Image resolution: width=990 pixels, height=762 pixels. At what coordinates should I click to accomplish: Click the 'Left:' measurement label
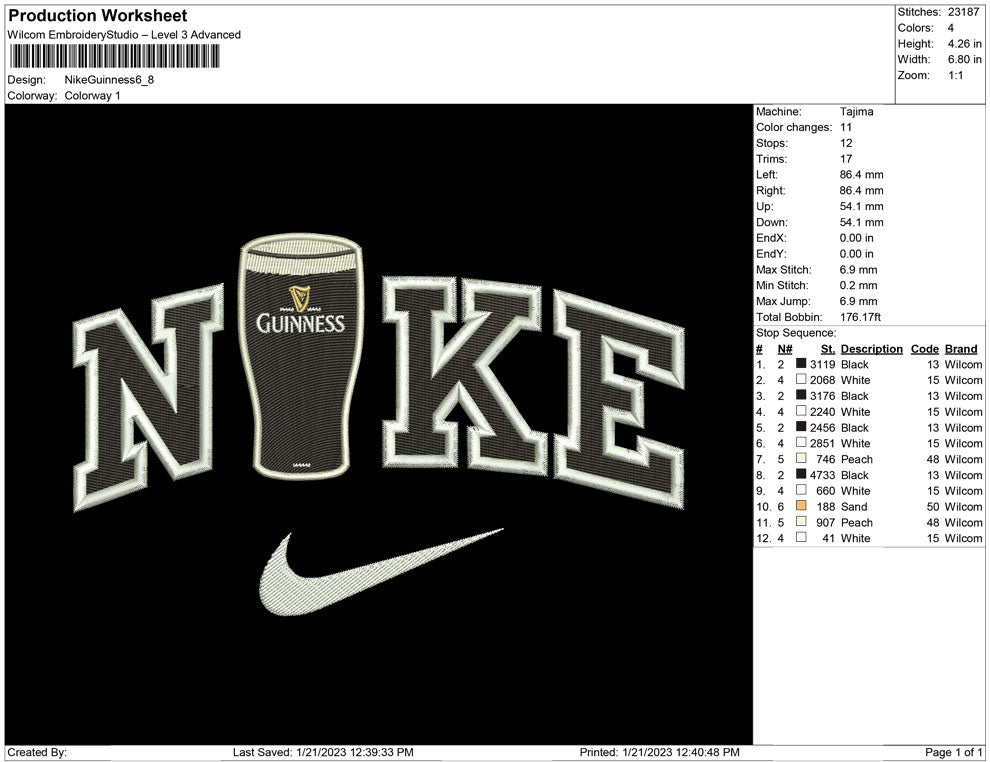pyautogui.click(x=767, y=174)
